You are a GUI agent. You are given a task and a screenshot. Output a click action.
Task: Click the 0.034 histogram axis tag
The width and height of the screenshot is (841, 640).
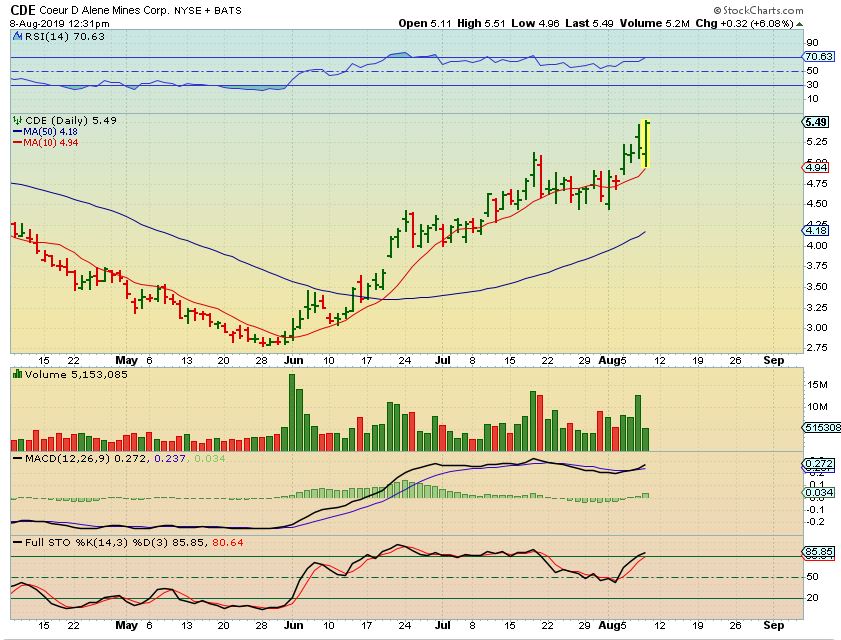click(x=818, y=492)
